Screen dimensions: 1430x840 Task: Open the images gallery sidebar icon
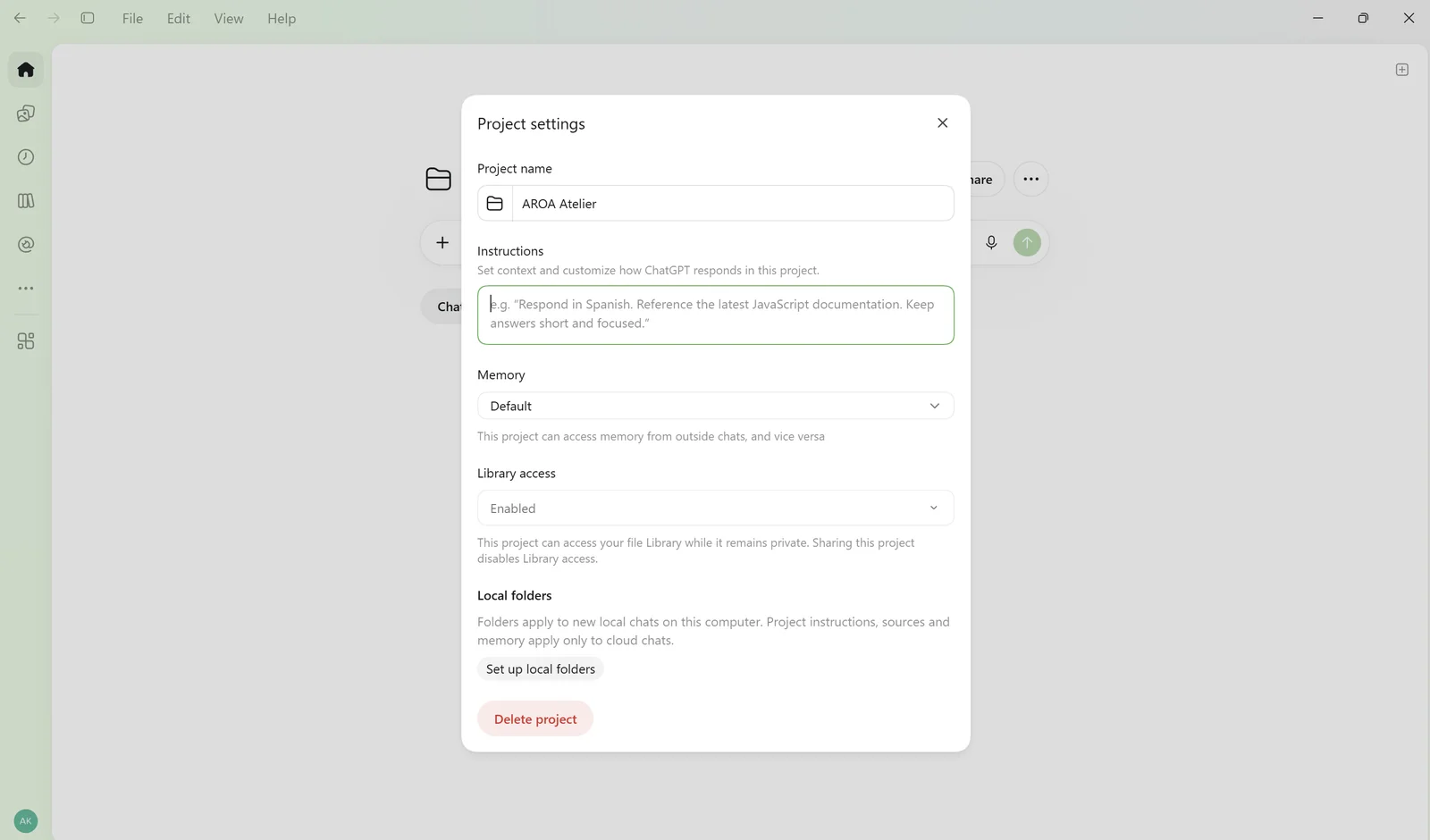click(26, 113)
